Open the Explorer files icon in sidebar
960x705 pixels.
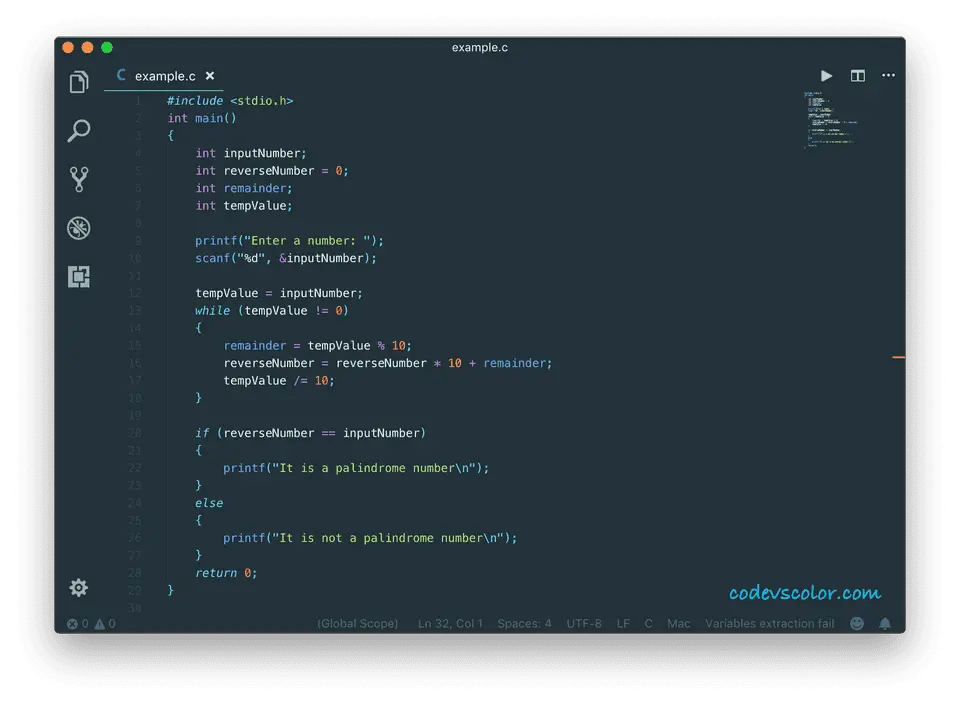[79, 83]
